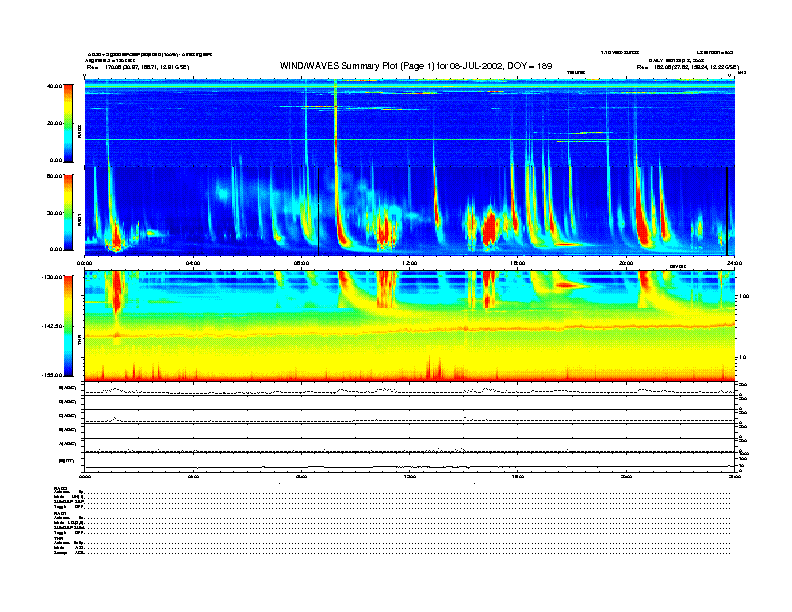Click the WIND/WAVES Summary Plot title

(416, 66)
